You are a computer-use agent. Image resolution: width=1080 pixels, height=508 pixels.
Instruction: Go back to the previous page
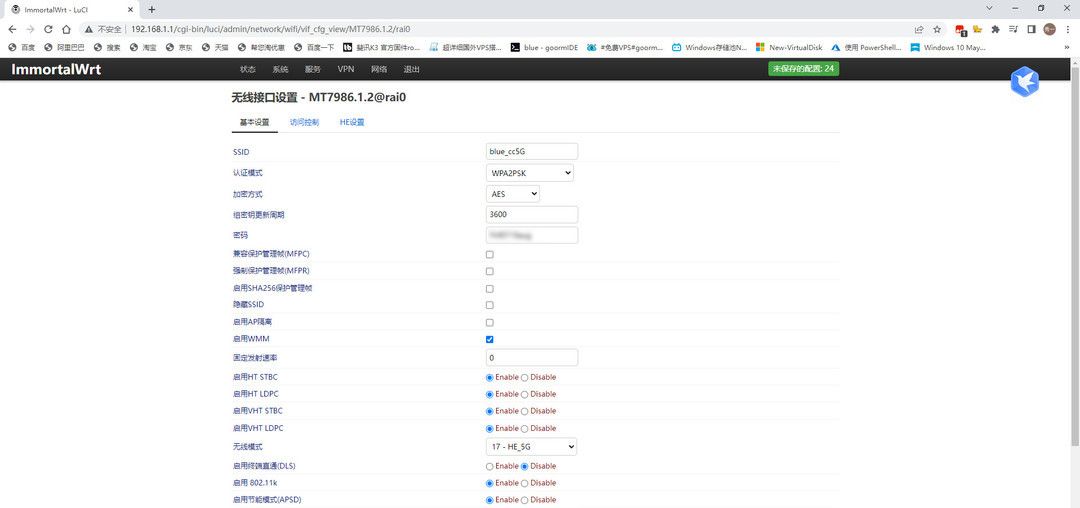[12, 30]
